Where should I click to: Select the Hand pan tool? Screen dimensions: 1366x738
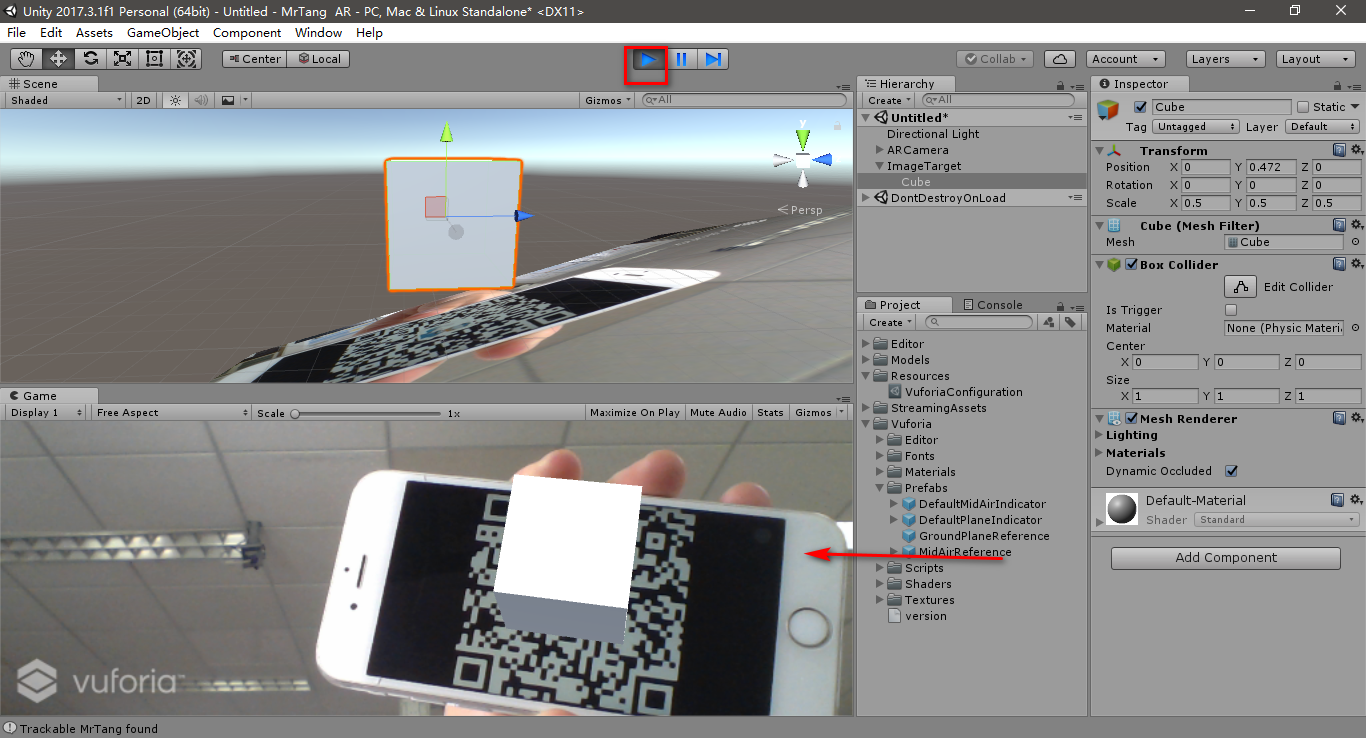[x=25, y=58]
